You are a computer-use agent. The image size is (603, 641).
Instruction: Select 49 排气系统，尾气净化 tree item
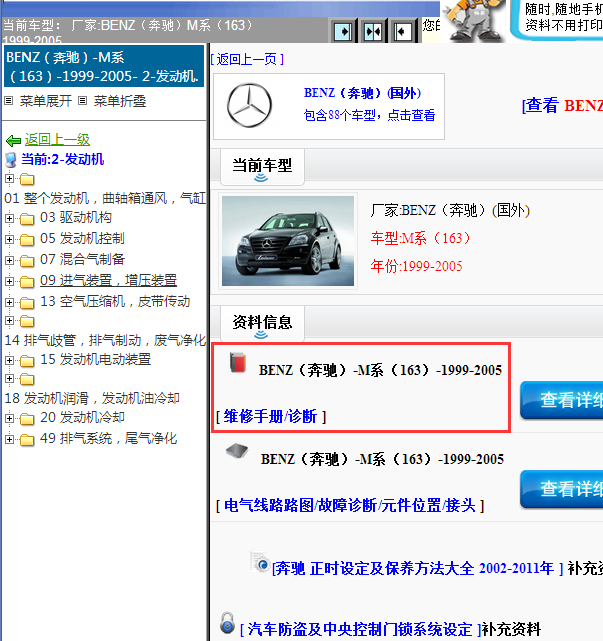point(108,439)
